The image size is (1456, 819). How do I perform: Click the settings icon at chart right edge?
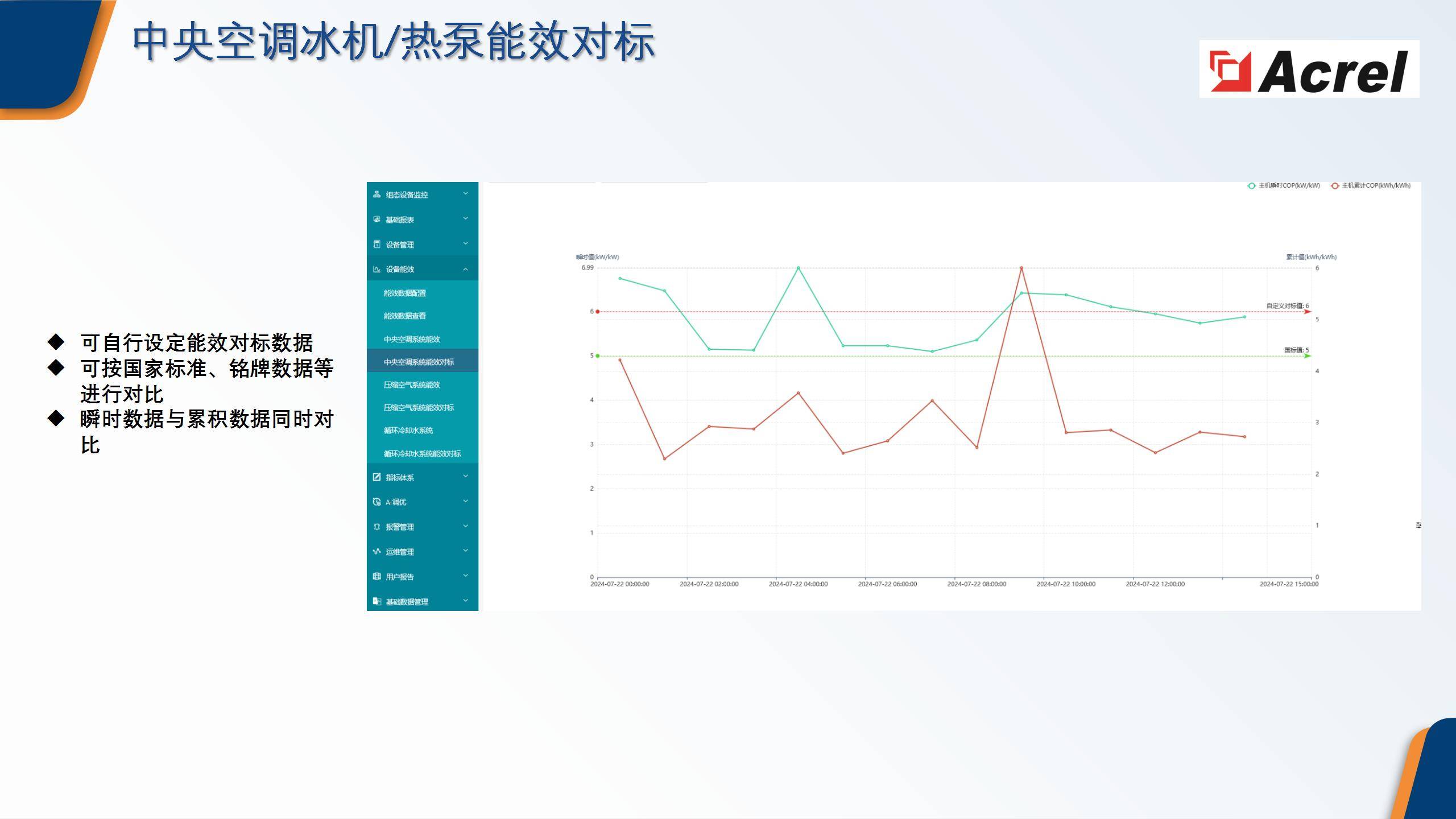click(1418, 525)
